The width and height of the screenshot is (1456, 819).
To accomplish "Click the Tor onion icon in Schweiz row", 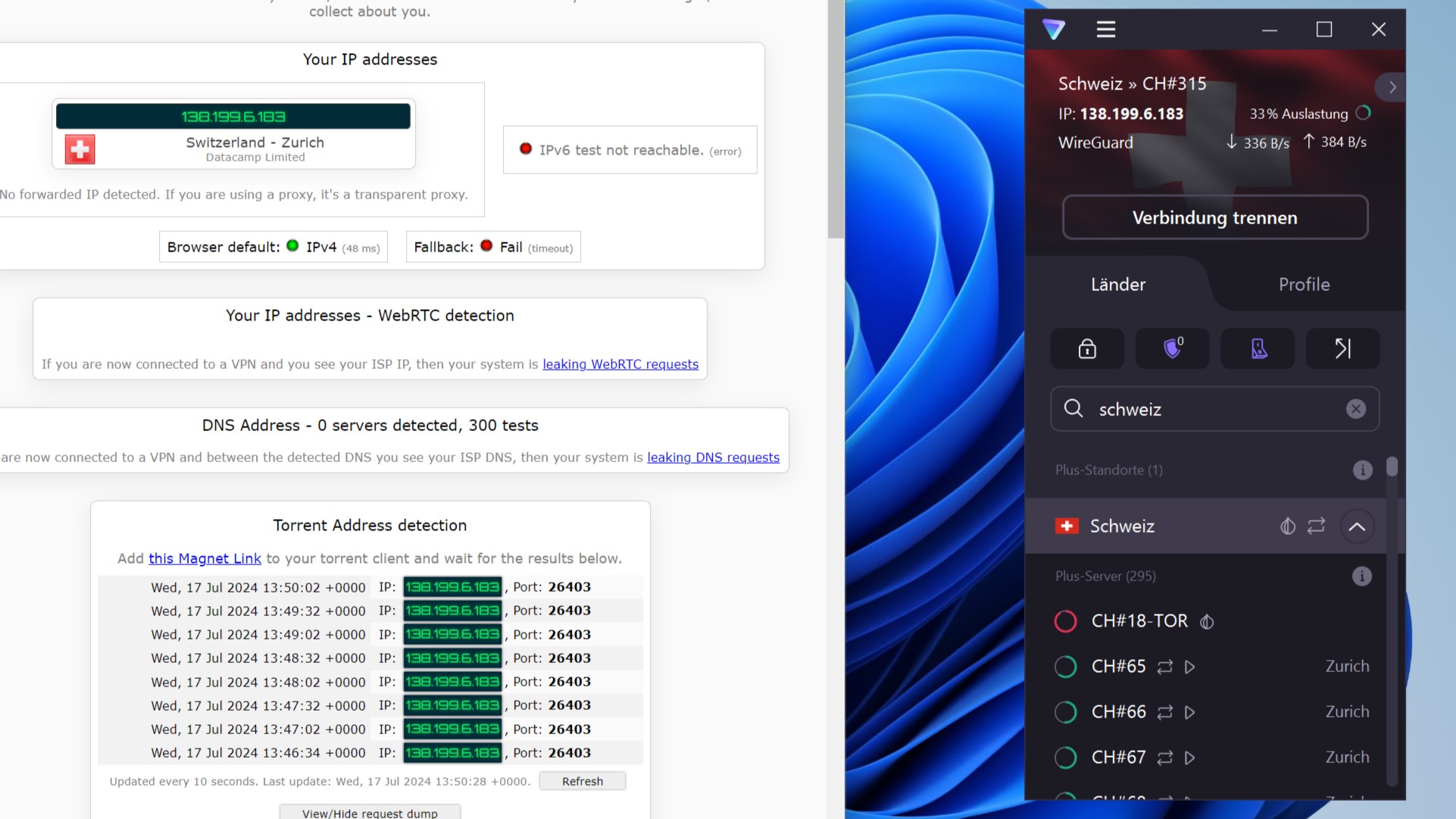I will pyautogui.click(x=1288, y=526).
